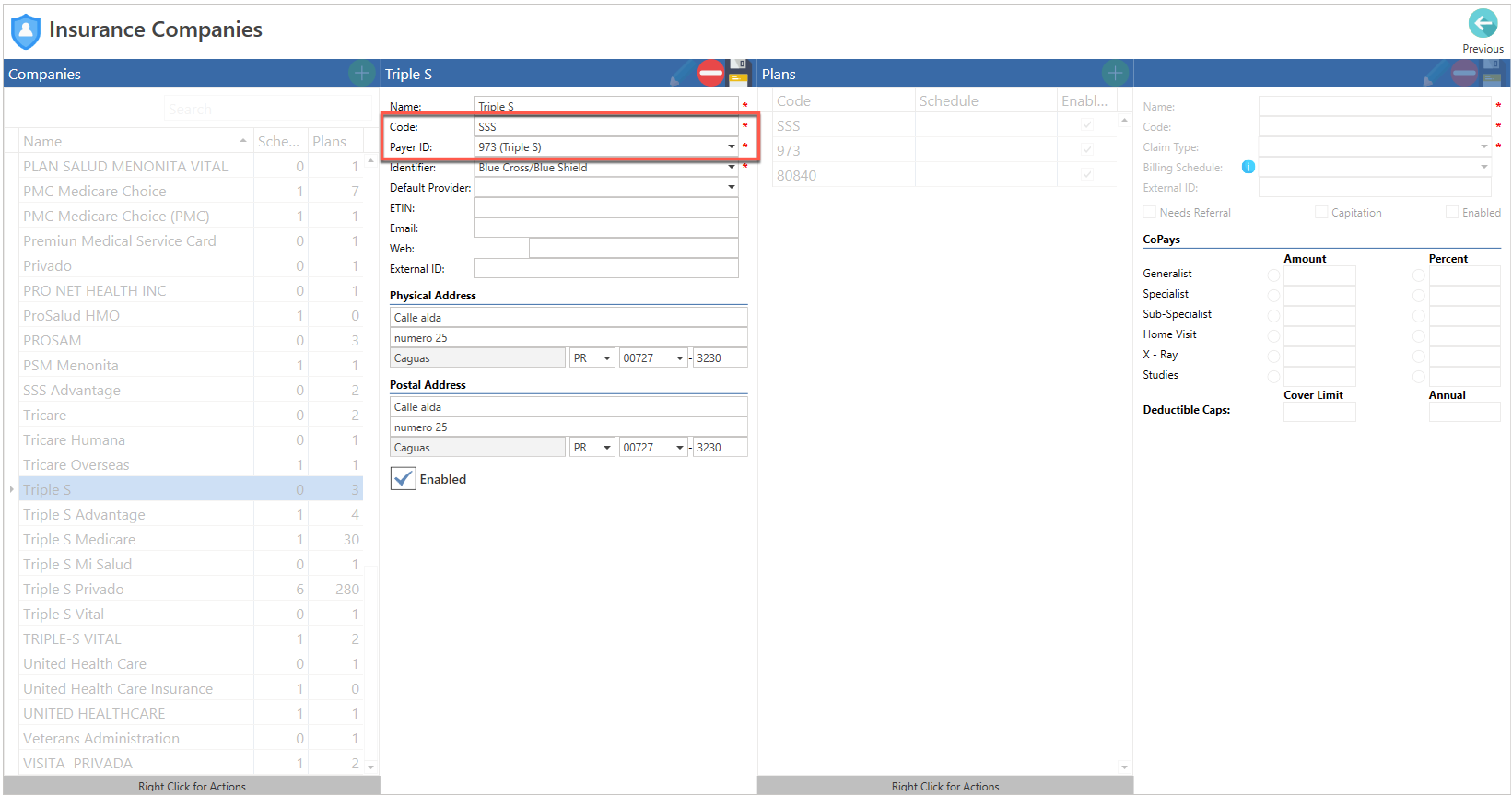Select plan row with code 80840
Image resolution: width=1512 pixels, height=796 pixels.
pyautogui.click(x=945, y=175)
